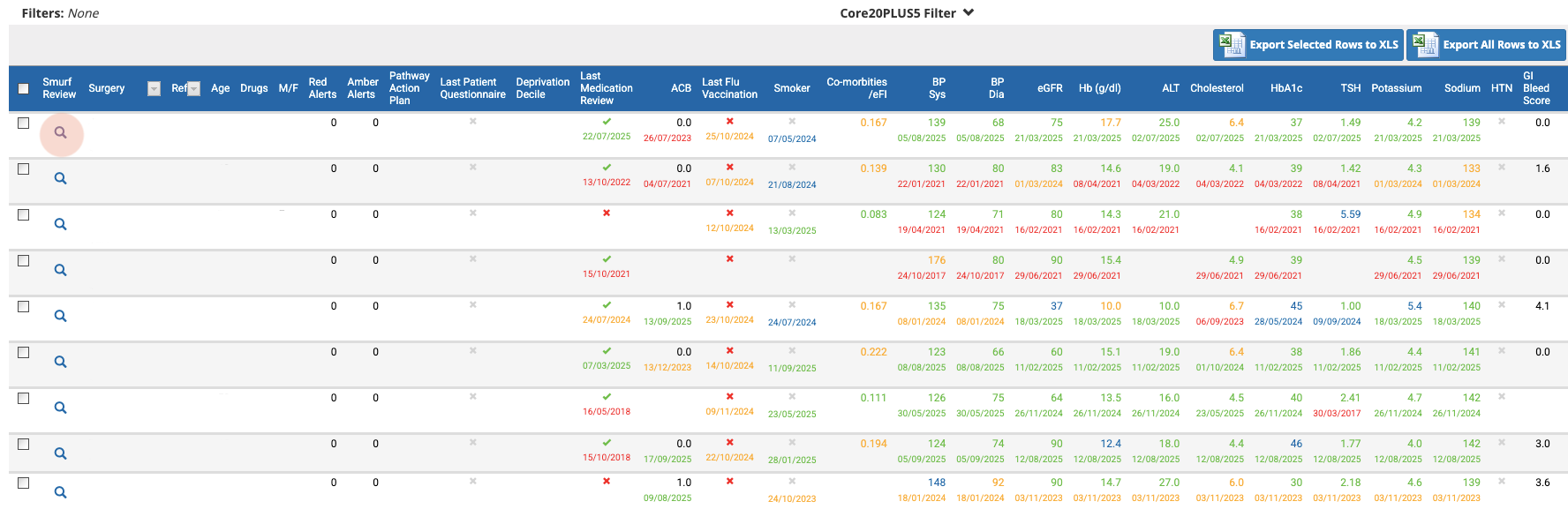This screenshot has width=1568, height=509.
Task: Open Smurf Review magnifier for row with Hb 13.5
Action: (x=60, y=408)
